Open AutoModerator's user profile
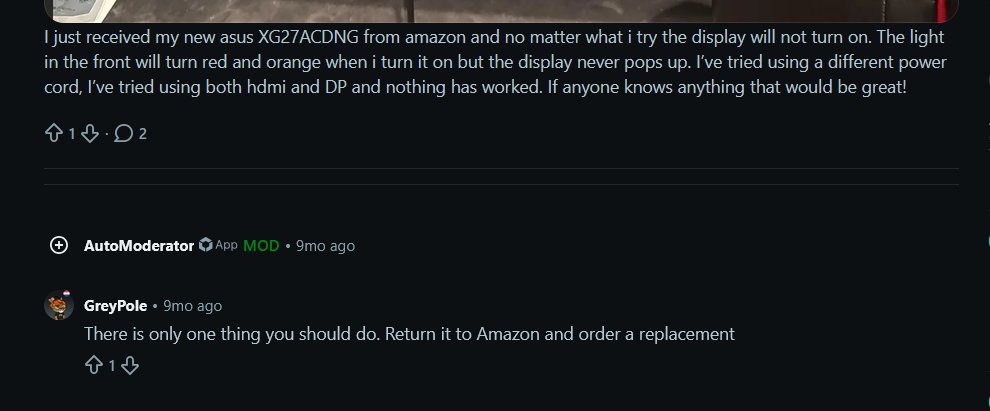 [x=138, y=246]
